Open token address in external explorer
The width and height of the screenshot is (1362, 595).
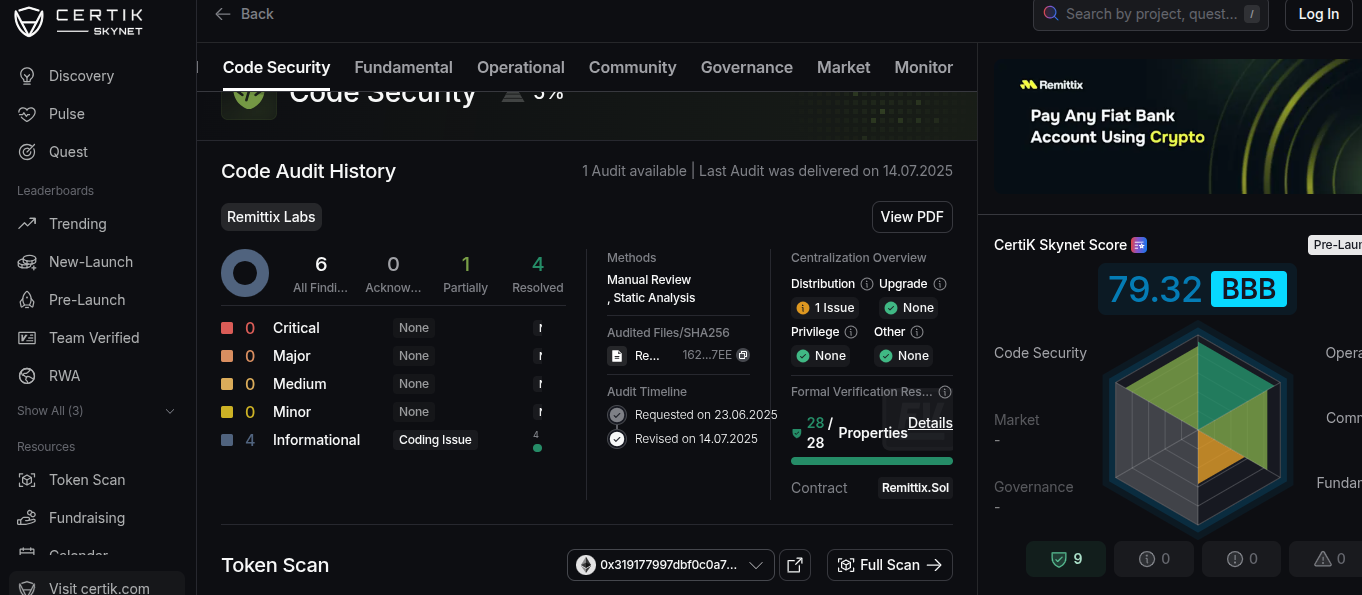pos(795,565)
